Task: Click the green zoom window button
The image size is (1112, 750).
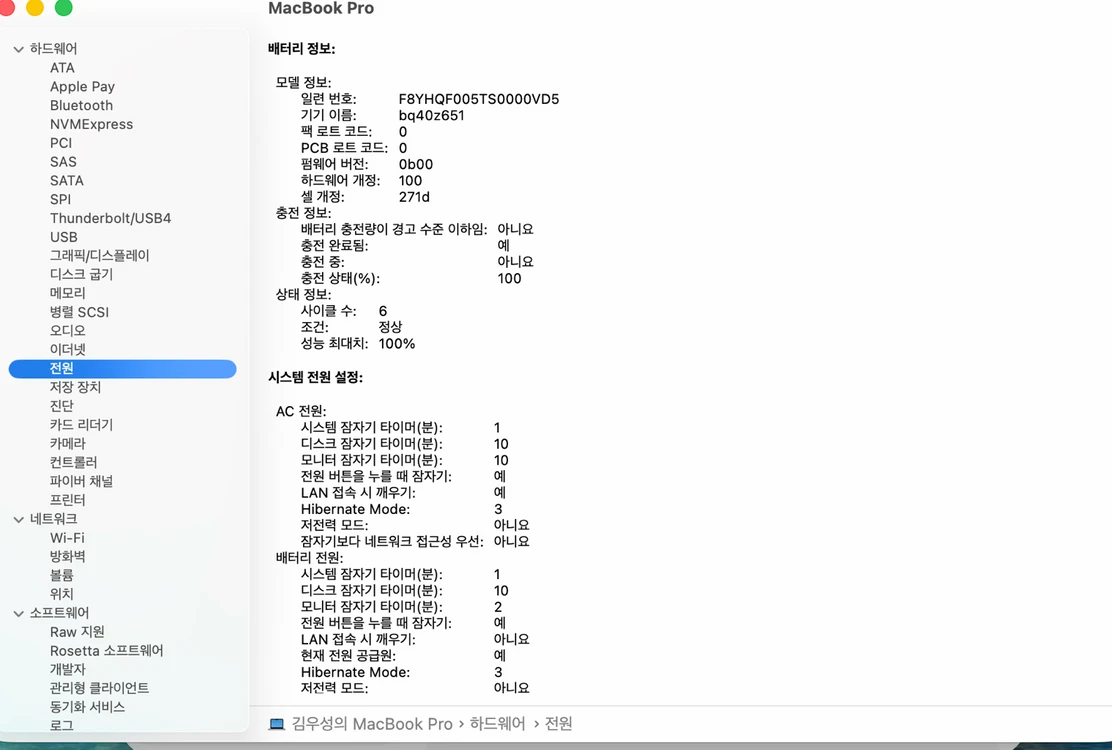Action: 64,7
